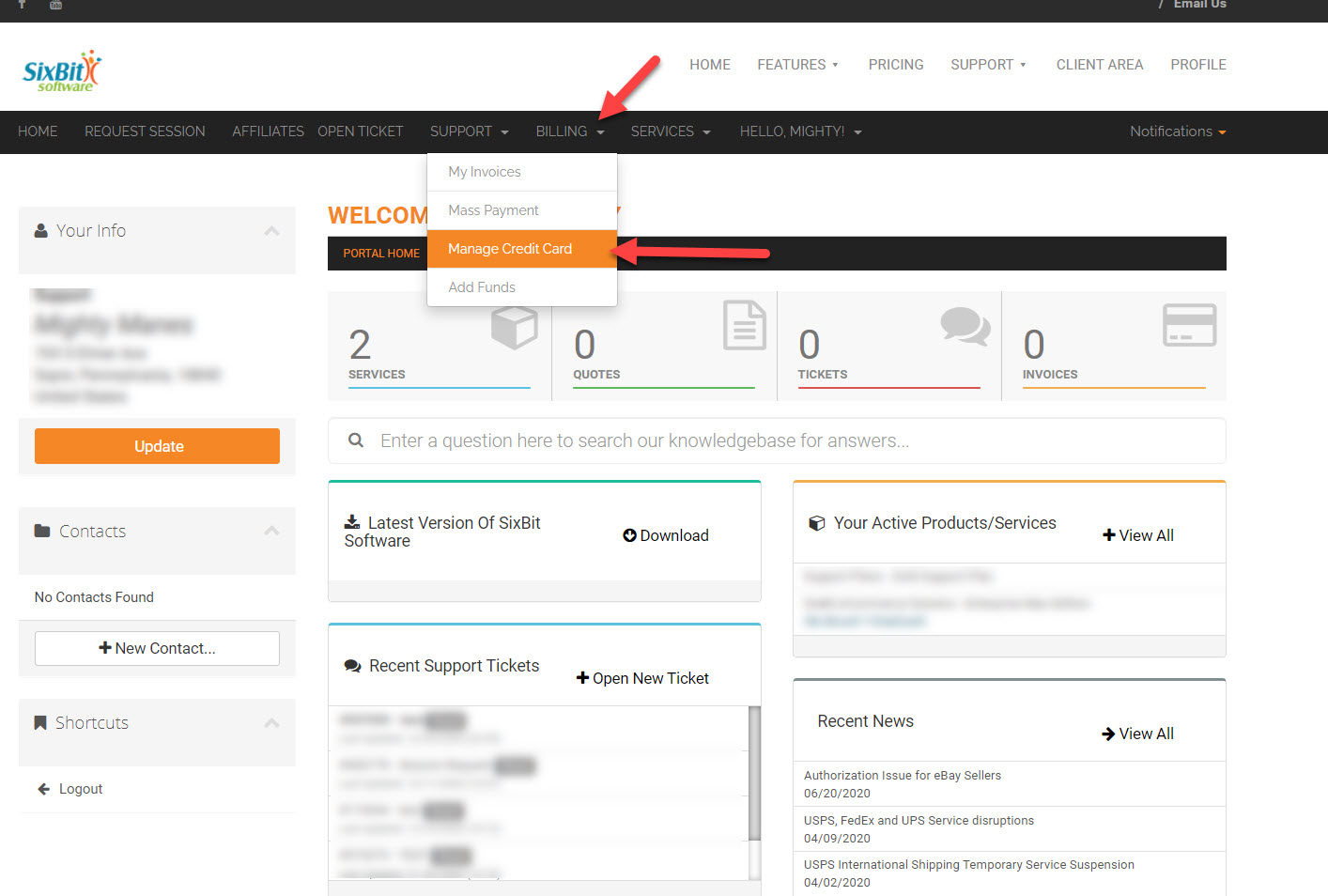
Task: Expand Features menu in top header
Action: (797, 65)
